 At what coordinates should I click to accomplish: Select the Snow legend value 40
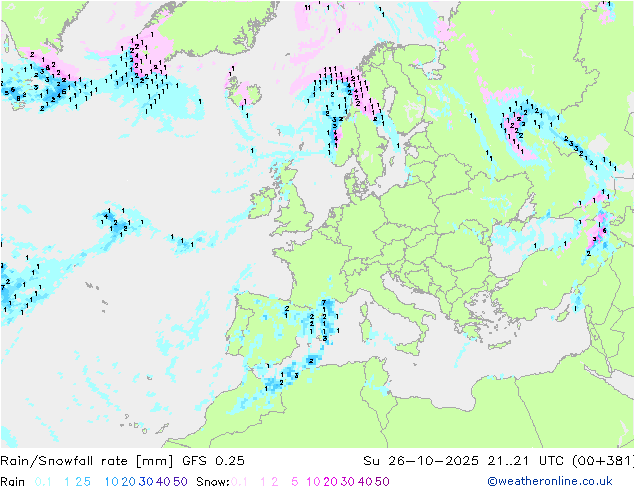[365, 482]
